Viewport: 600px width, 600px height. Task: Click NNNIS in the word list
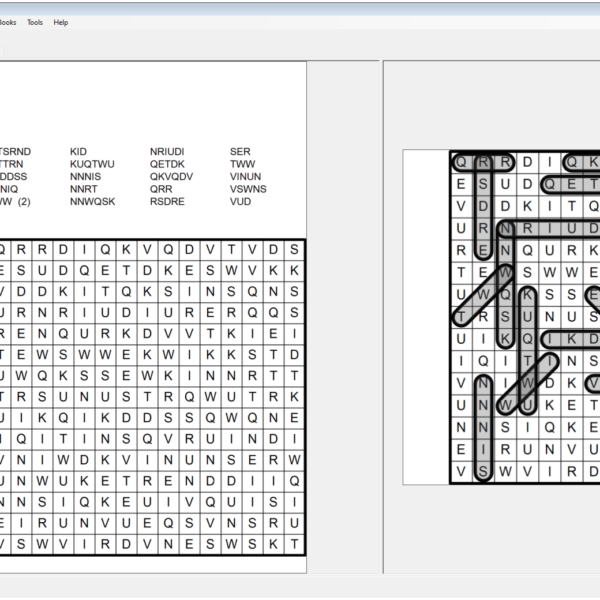(x=85, y=176)
